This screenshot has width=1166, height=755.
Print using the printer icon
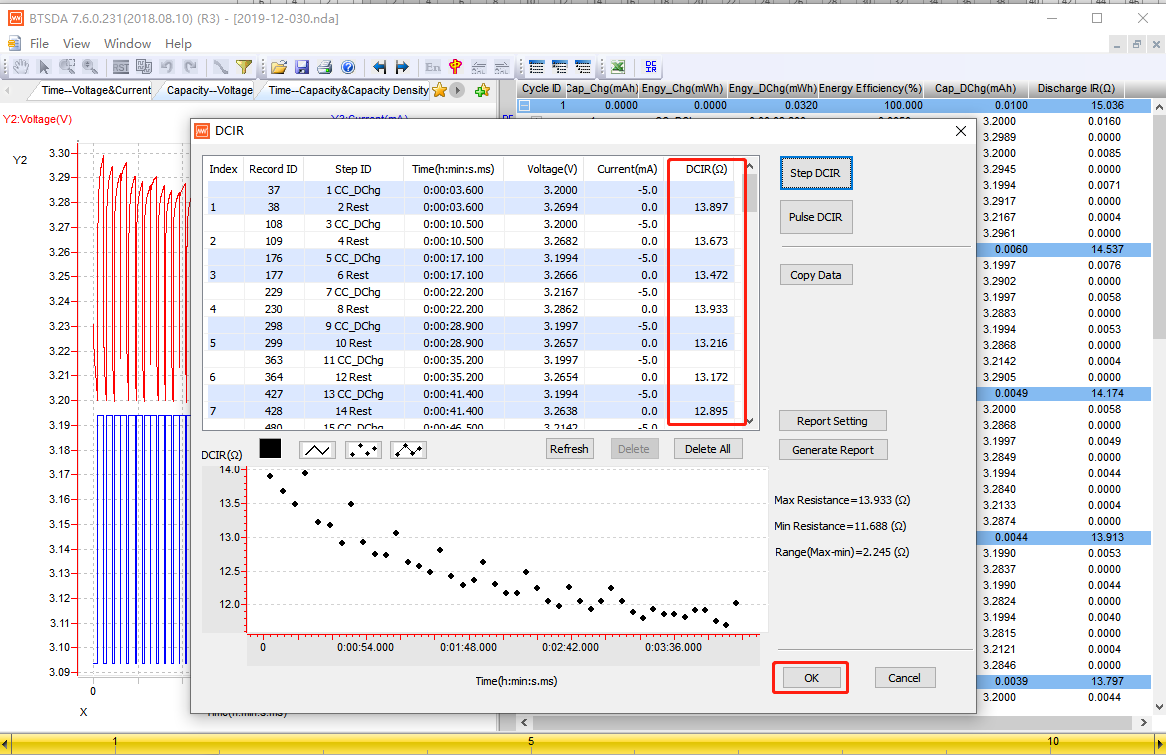tap(325, 67)
